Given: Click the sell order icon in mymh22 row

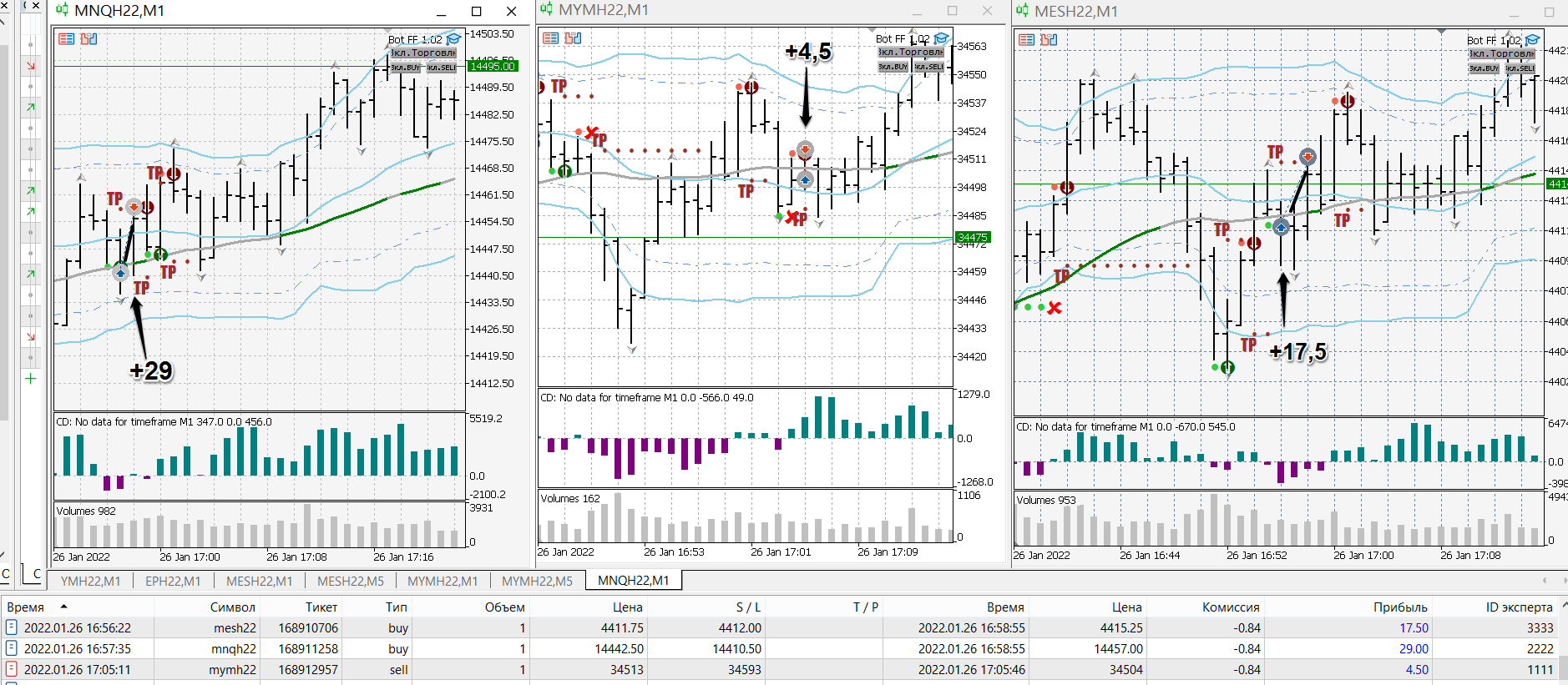Looking at the screenshot, I should click(12, 669).
